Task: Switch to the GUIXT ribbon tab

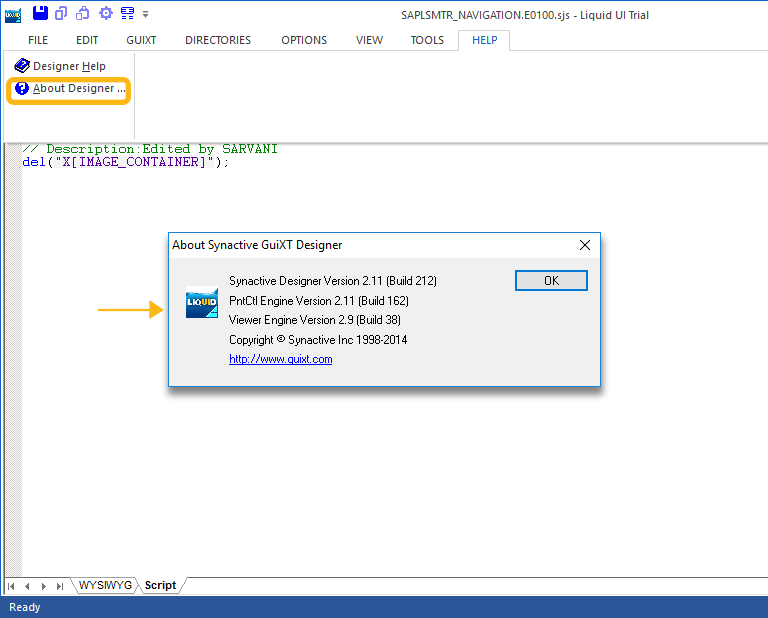Action: [141, 40]
